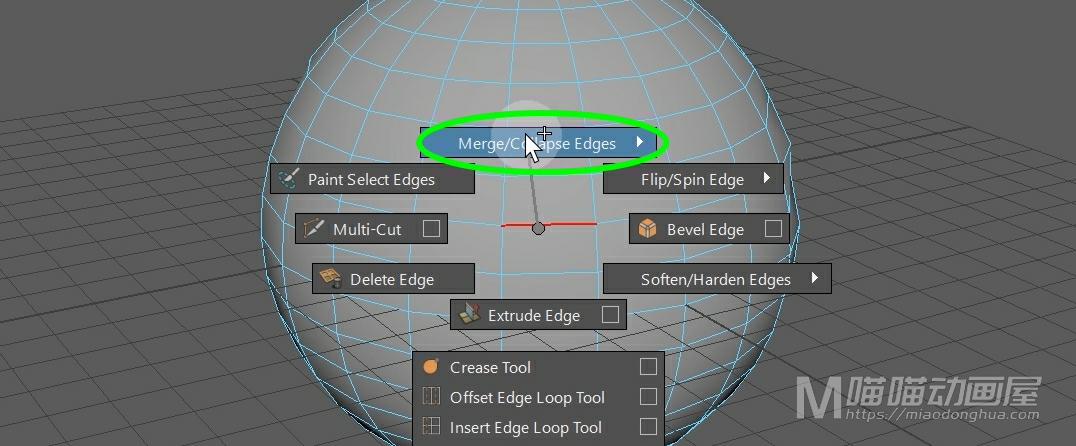Open Multi-Cut option box
This screenshot has height=446, width=1076.
431,228
